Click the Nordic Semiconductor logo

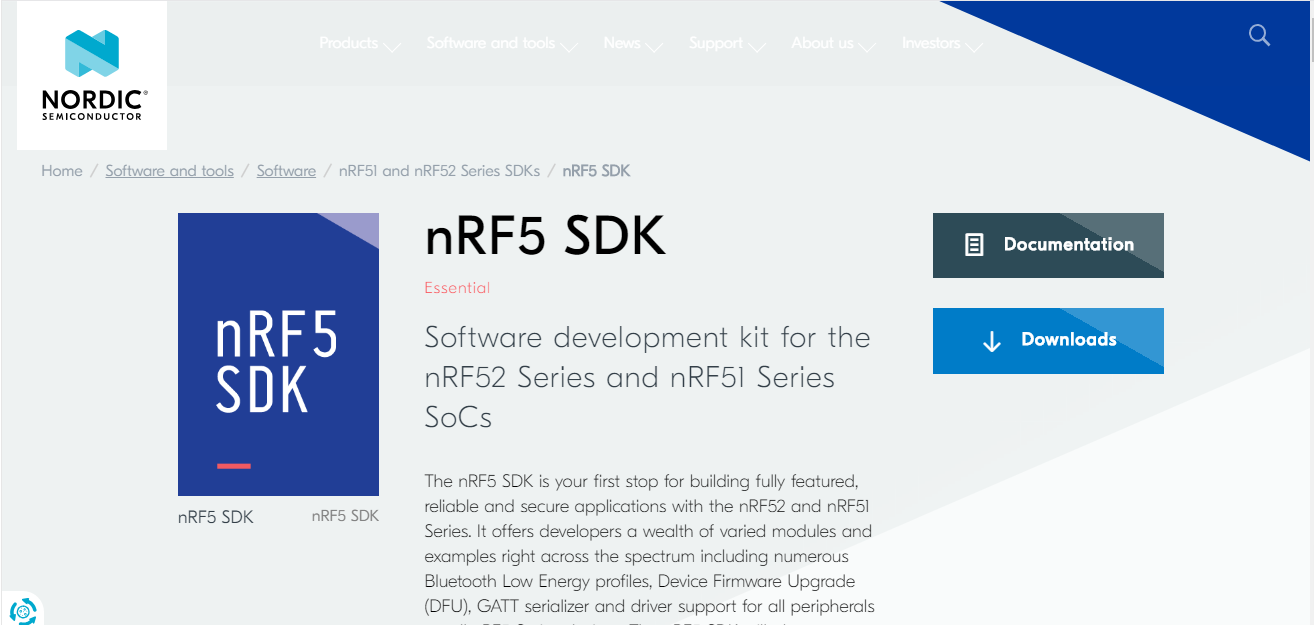click(x=92, y=75)
